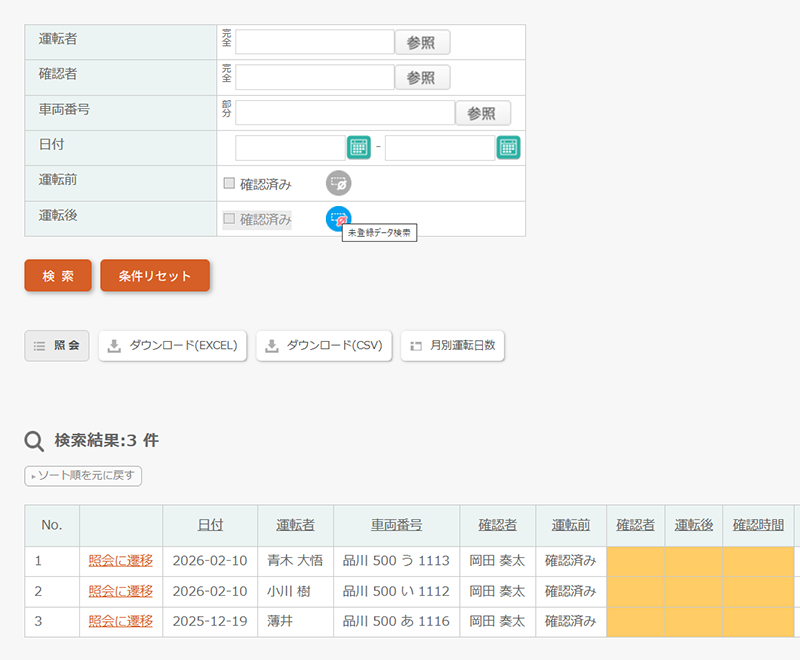Download results via ダウンロード(EXCEL)
The image size is (800, 660).
[172, 346]
